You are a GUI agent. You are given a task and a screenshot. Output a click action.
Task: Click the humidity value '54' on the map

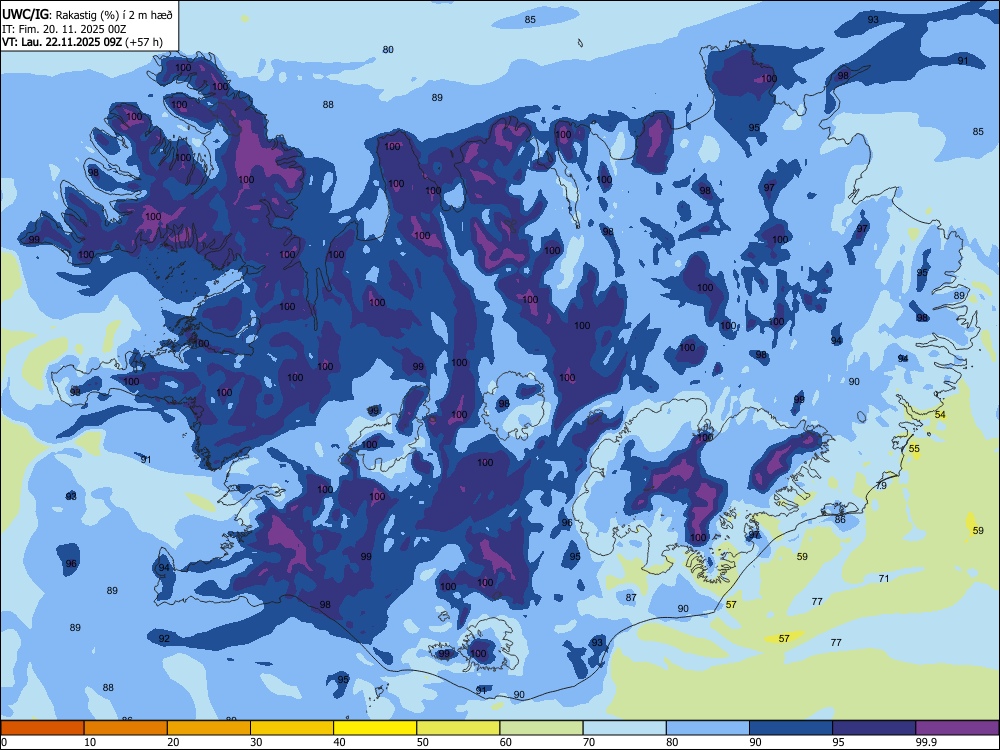point(940,415)
